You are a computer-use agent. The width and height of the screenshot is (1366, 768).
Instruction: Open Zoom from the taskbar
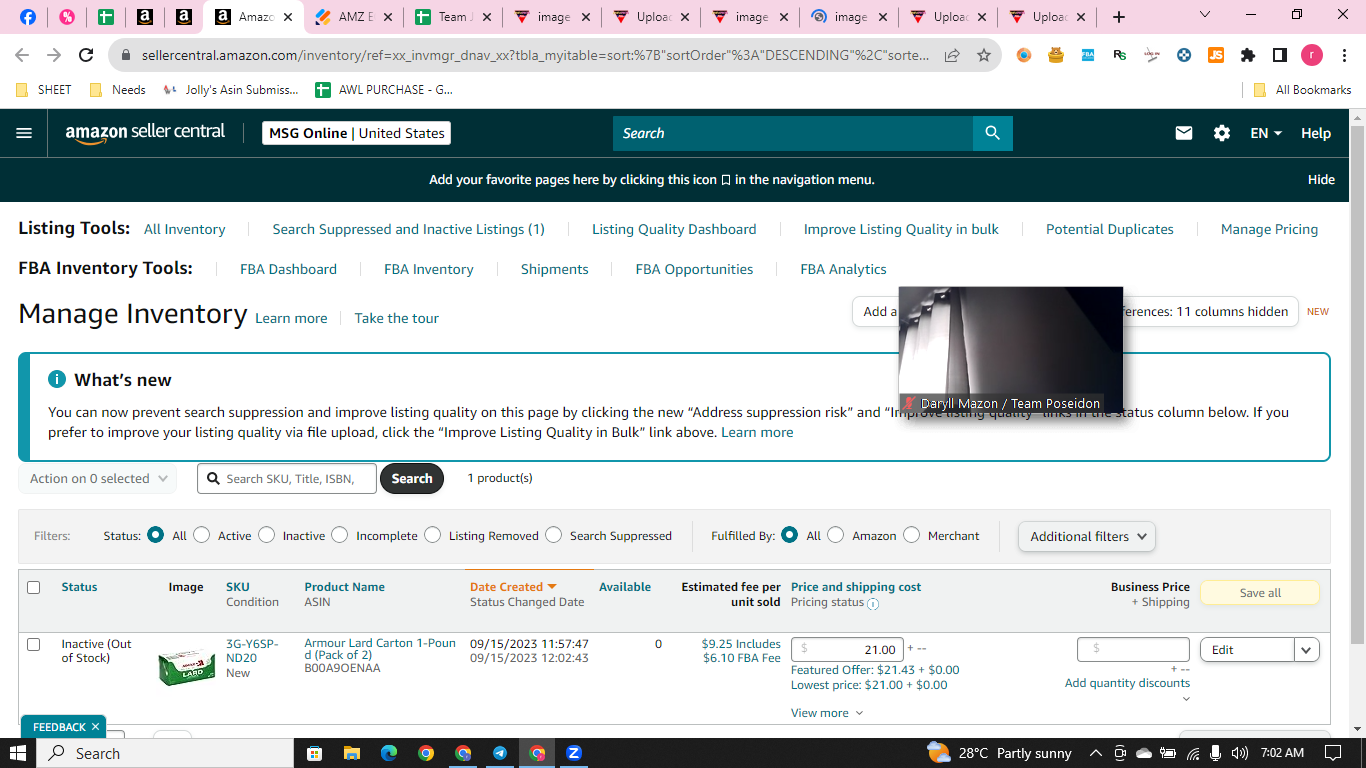tap(574, 753)
